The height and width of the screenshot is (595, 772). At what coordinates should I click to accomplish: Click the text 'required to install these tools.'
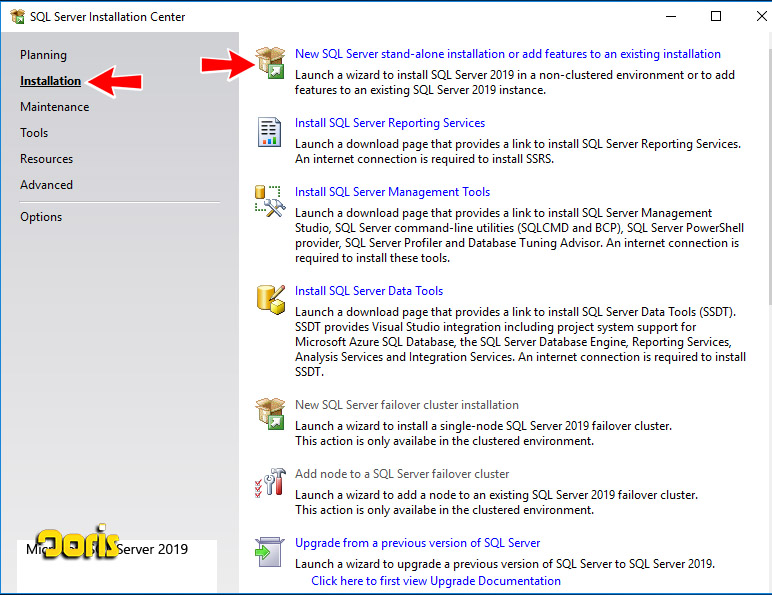372,258
